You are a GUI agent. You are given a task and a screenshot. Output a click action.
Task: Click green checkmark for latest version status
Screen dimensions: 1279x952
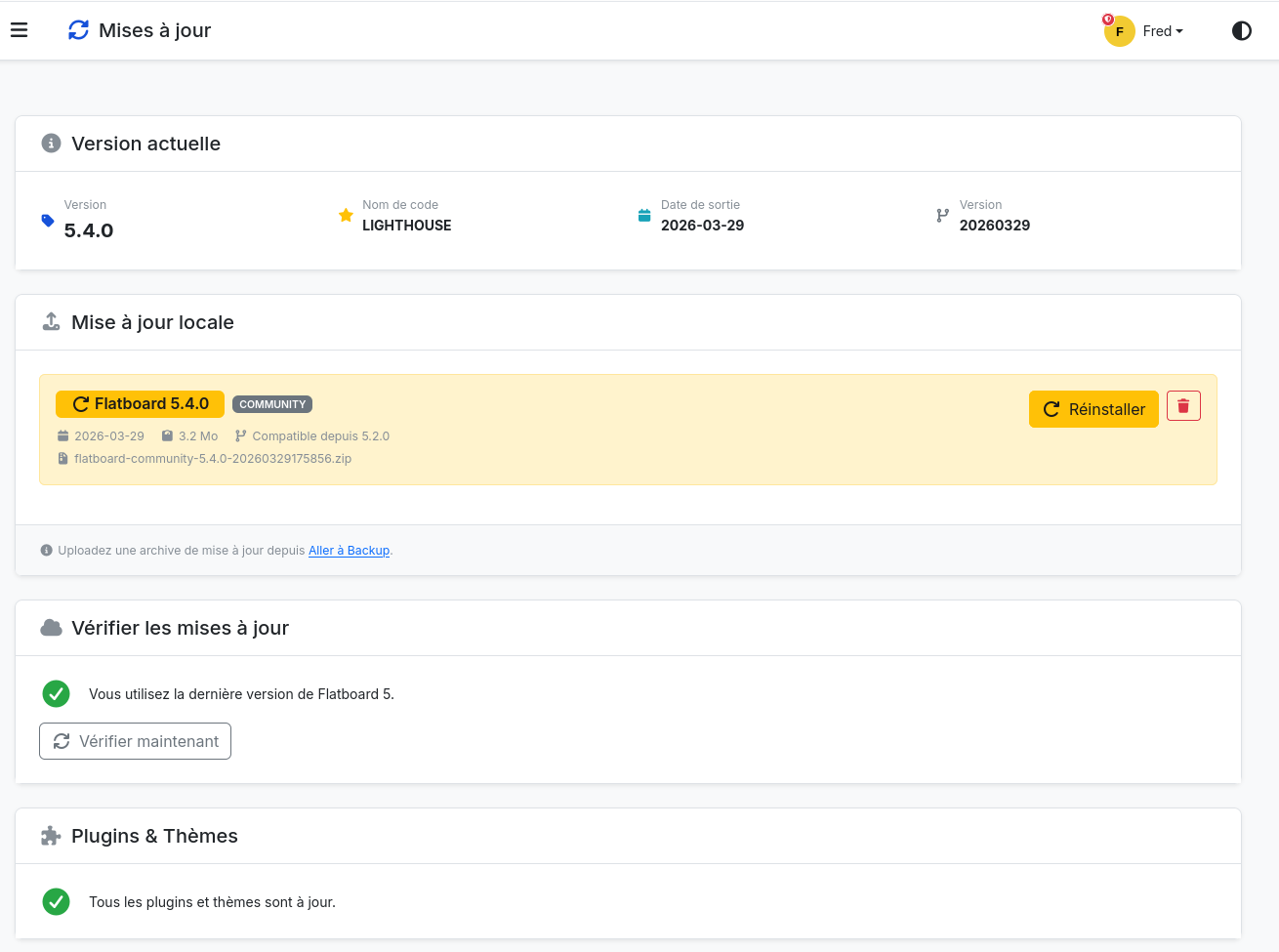(x=57, y=694)
